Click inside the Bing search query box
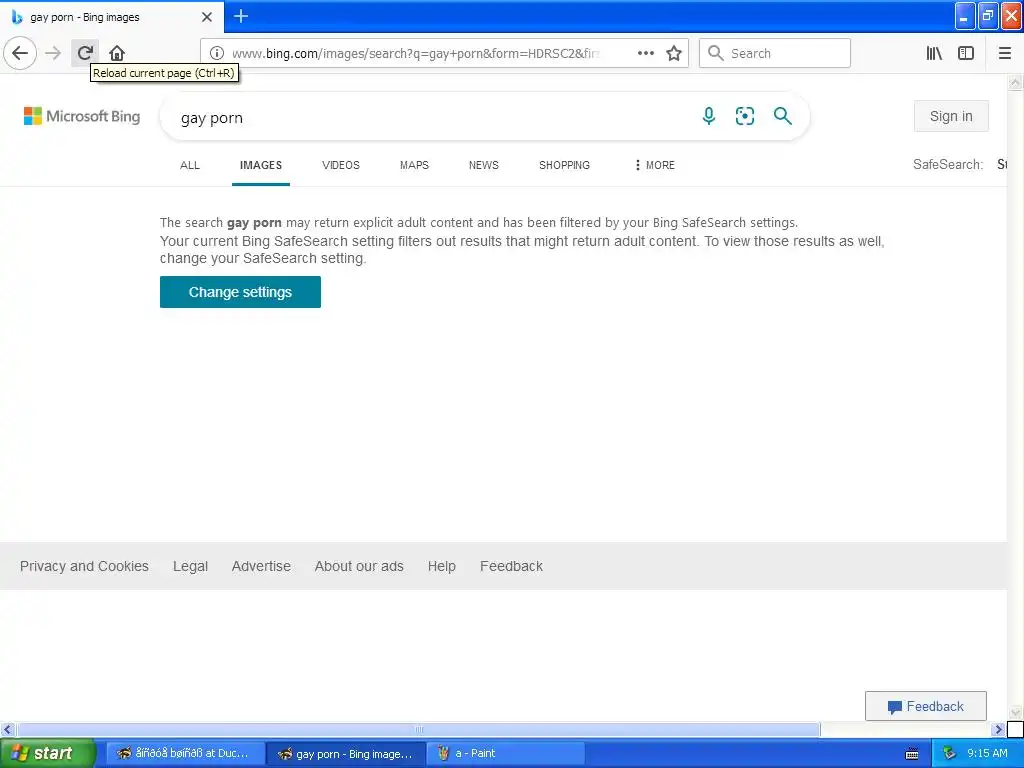This screenshot has width=1024, height=768. 431,118
